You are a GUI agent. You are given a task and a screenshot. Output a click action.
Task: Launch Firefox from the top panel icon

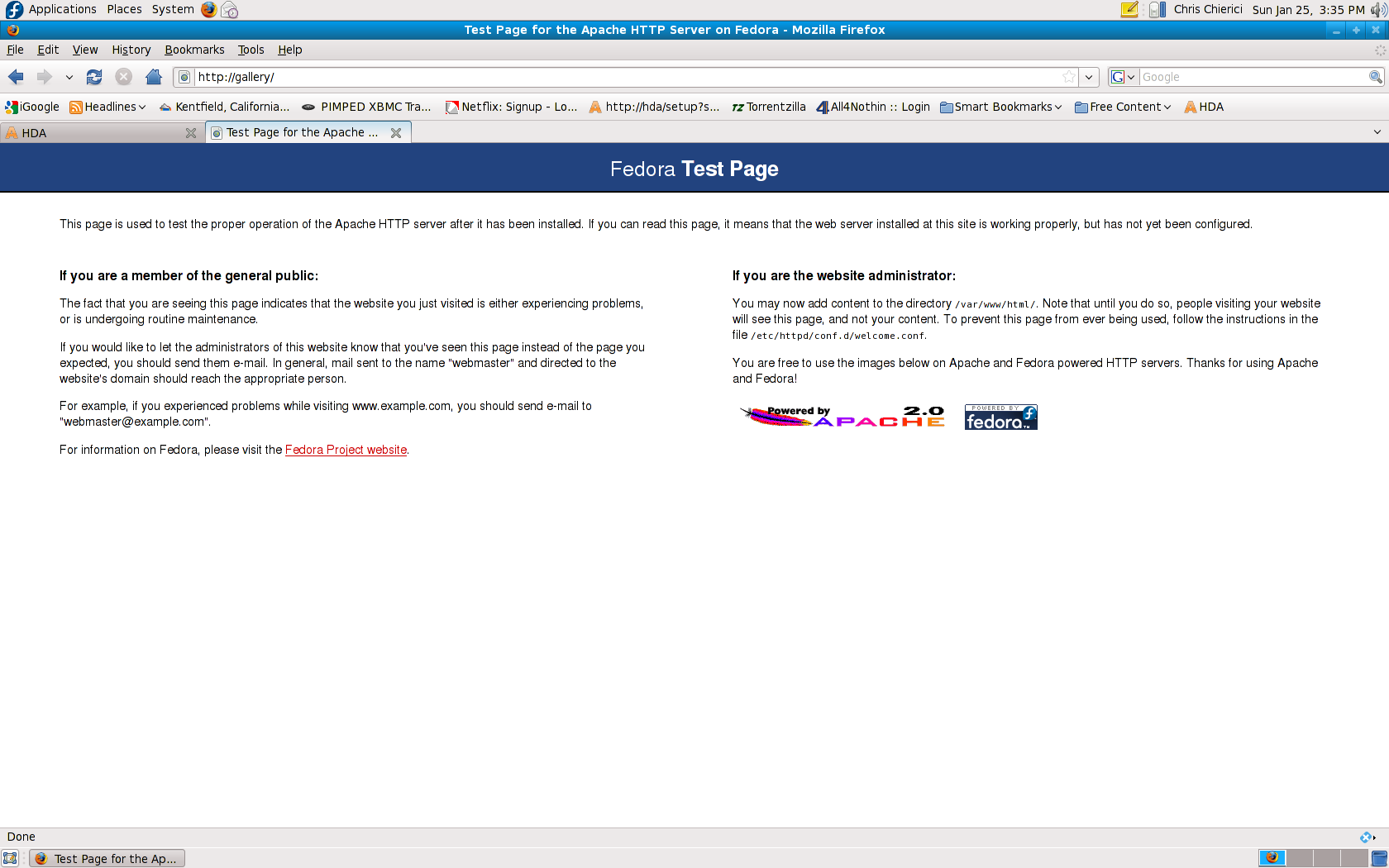209,10
